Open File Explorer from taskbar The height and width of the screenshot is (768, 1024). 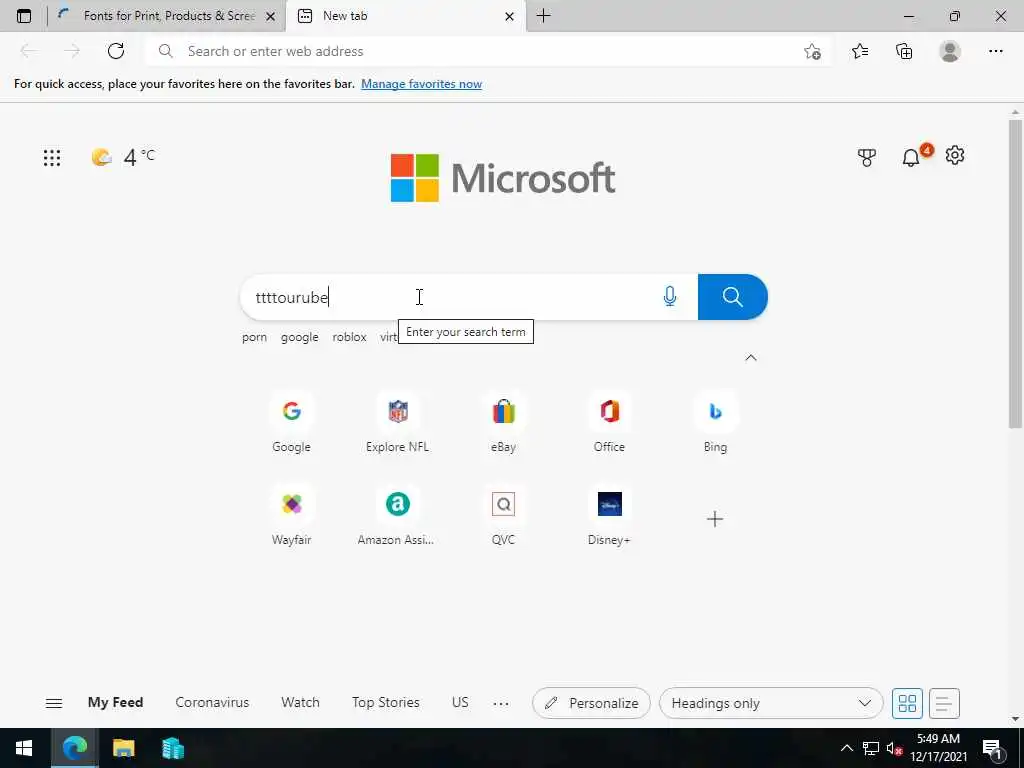(x=123, y=748)
